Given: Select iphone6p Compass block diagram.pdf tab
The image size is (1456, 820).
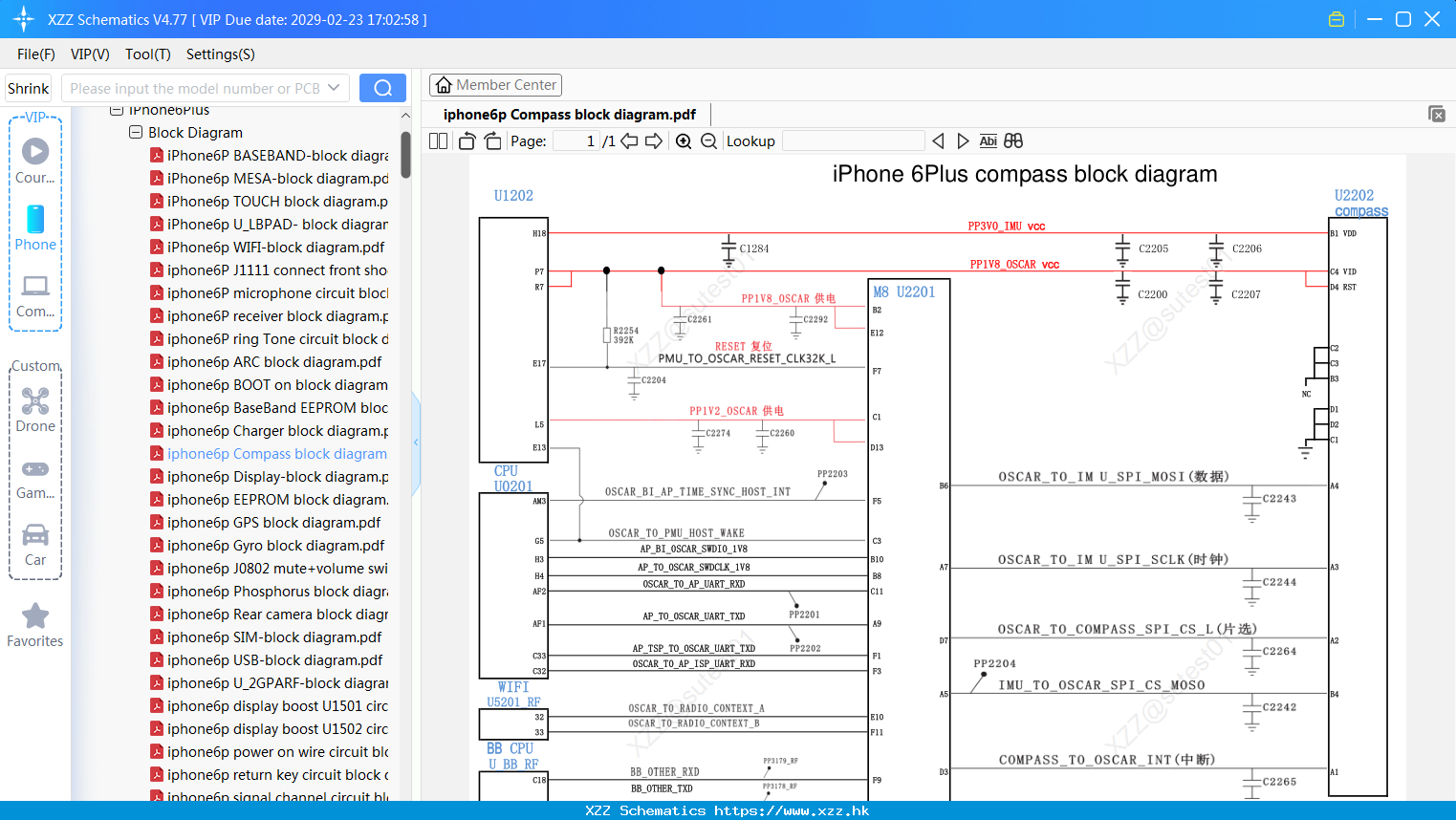Looking at the screenshot, I should click(570, 114).
